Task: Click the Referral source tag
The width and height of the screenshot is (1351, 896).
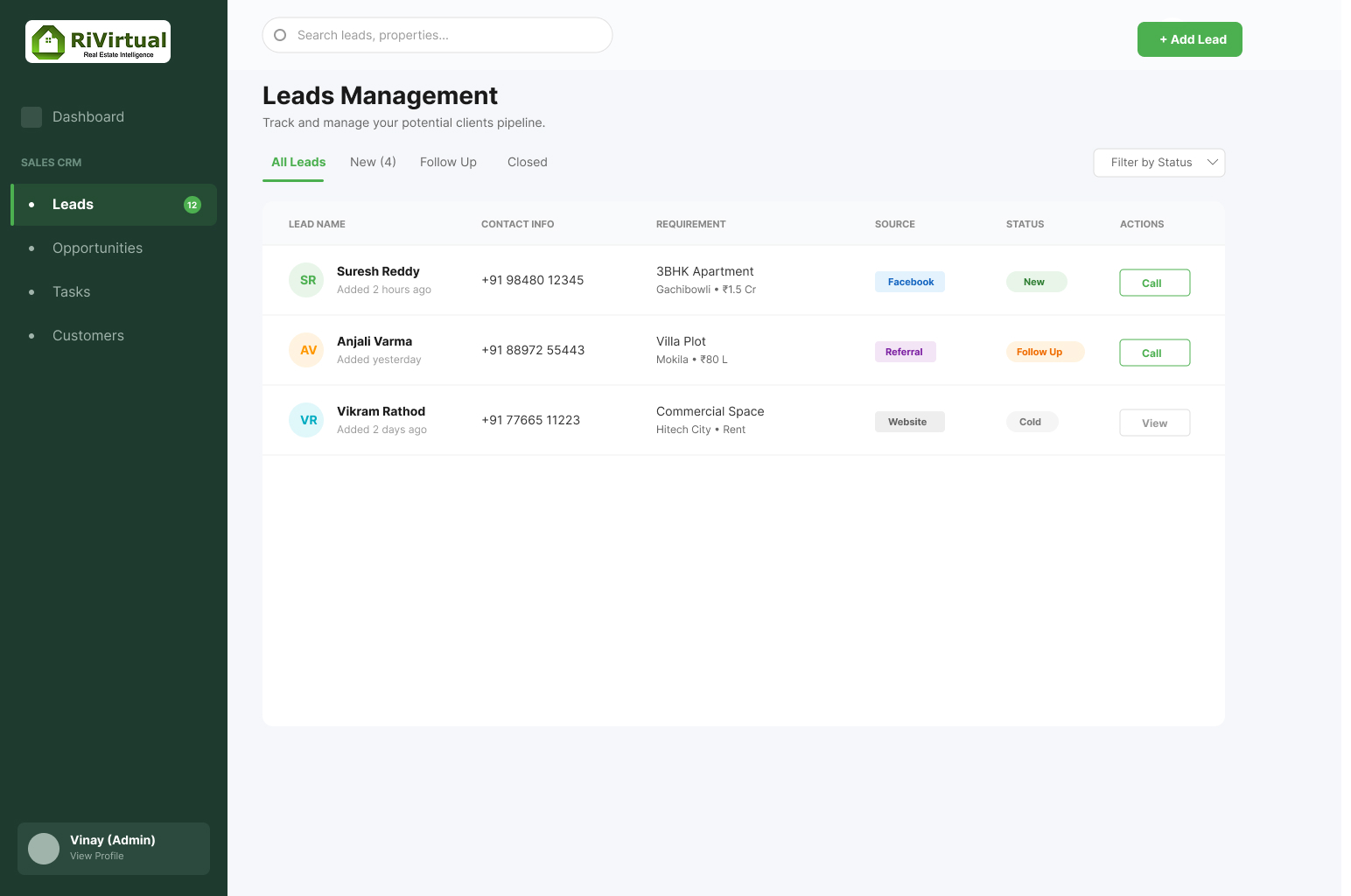Action: 906,352
